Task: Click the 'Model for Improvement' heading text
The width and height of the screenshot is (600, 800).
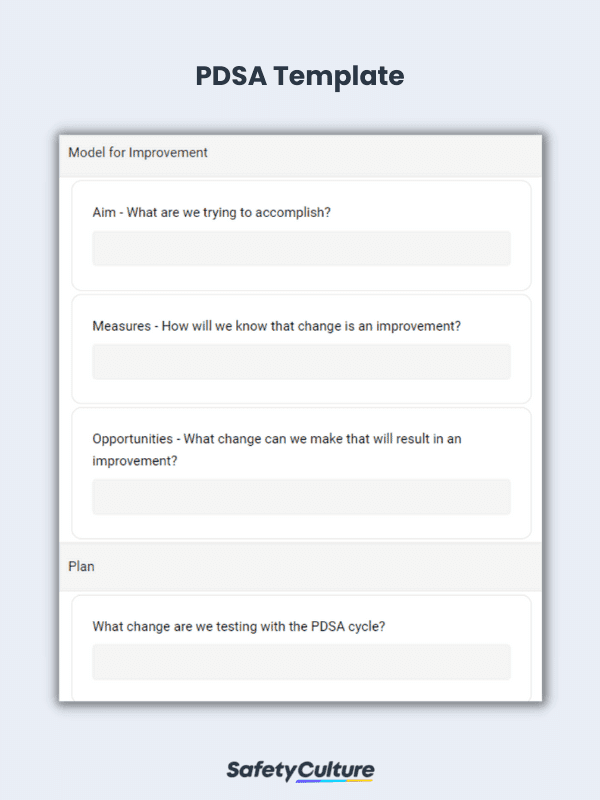Action: [138, 153]
